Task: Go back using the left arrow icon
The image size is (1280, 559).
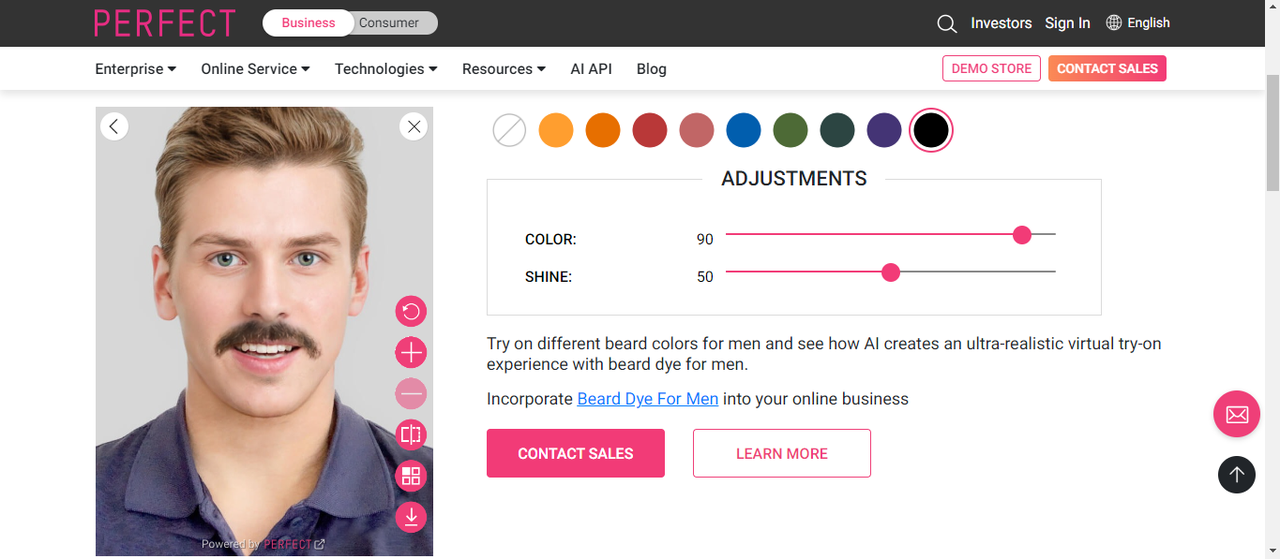Action: 114,126
